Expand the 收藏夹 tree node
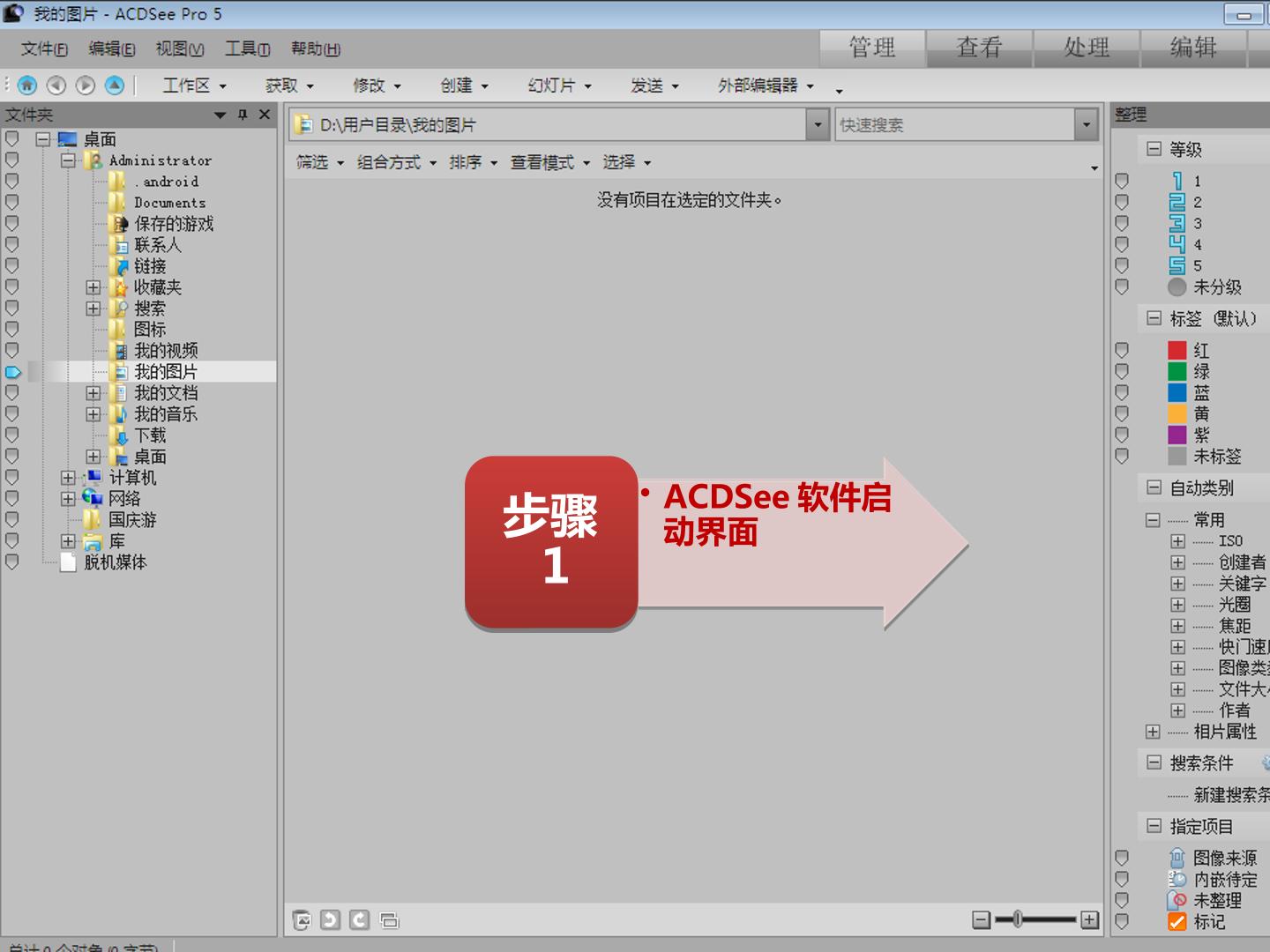This screenshot has width=1270, height=952. pyautogui.click(x=93, y=287)
